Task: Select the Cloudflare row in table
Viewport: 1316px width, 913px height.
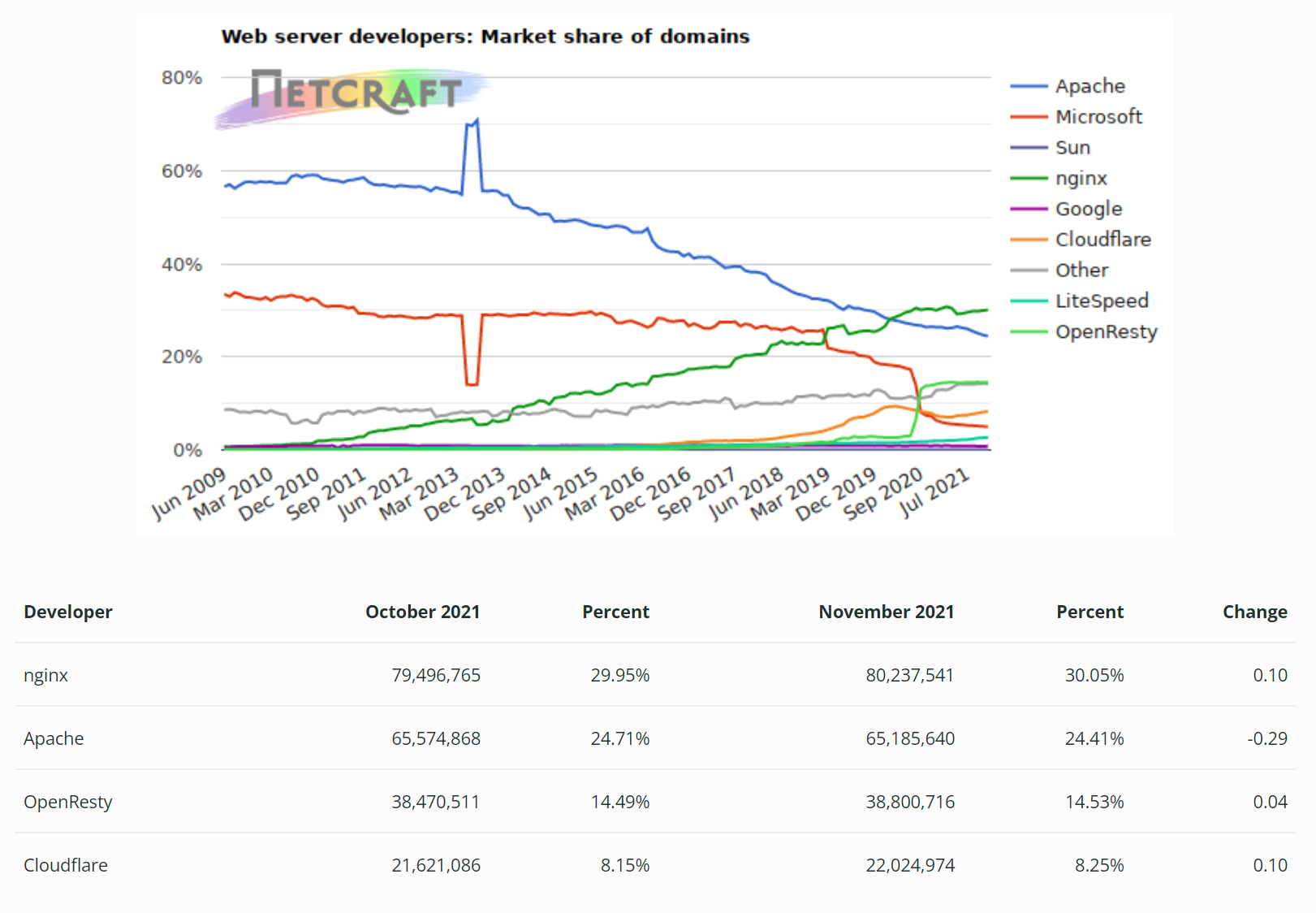Action: (x=655, y=865)
